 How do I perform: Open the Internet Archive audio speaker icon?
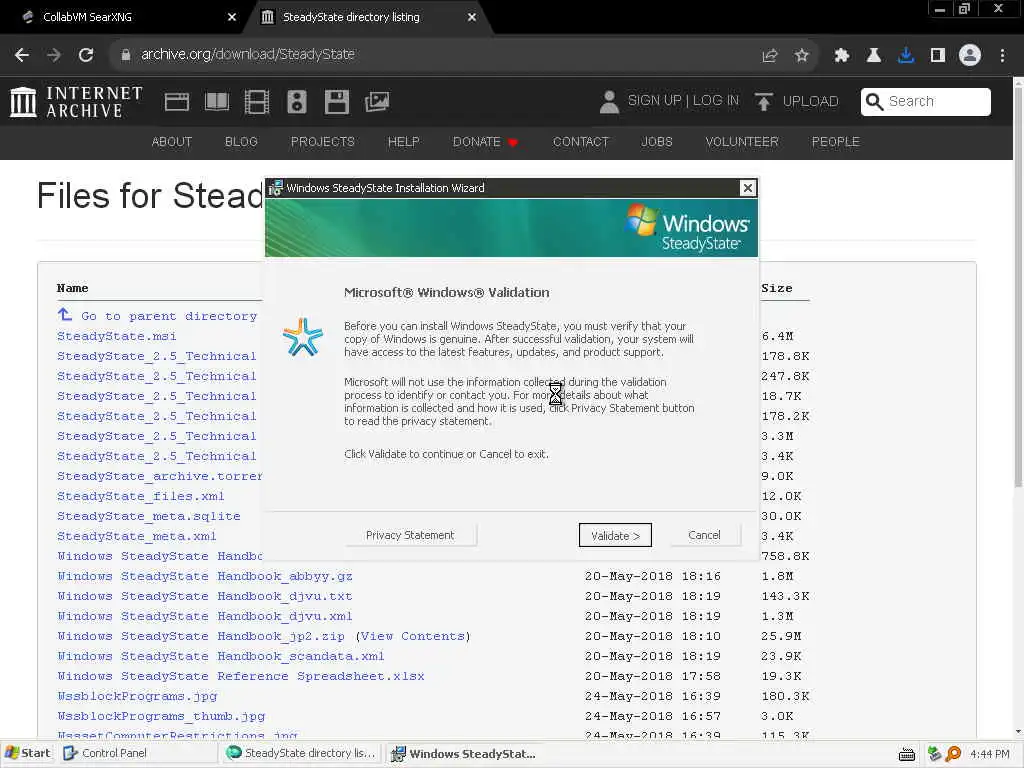tap(296, 102)
